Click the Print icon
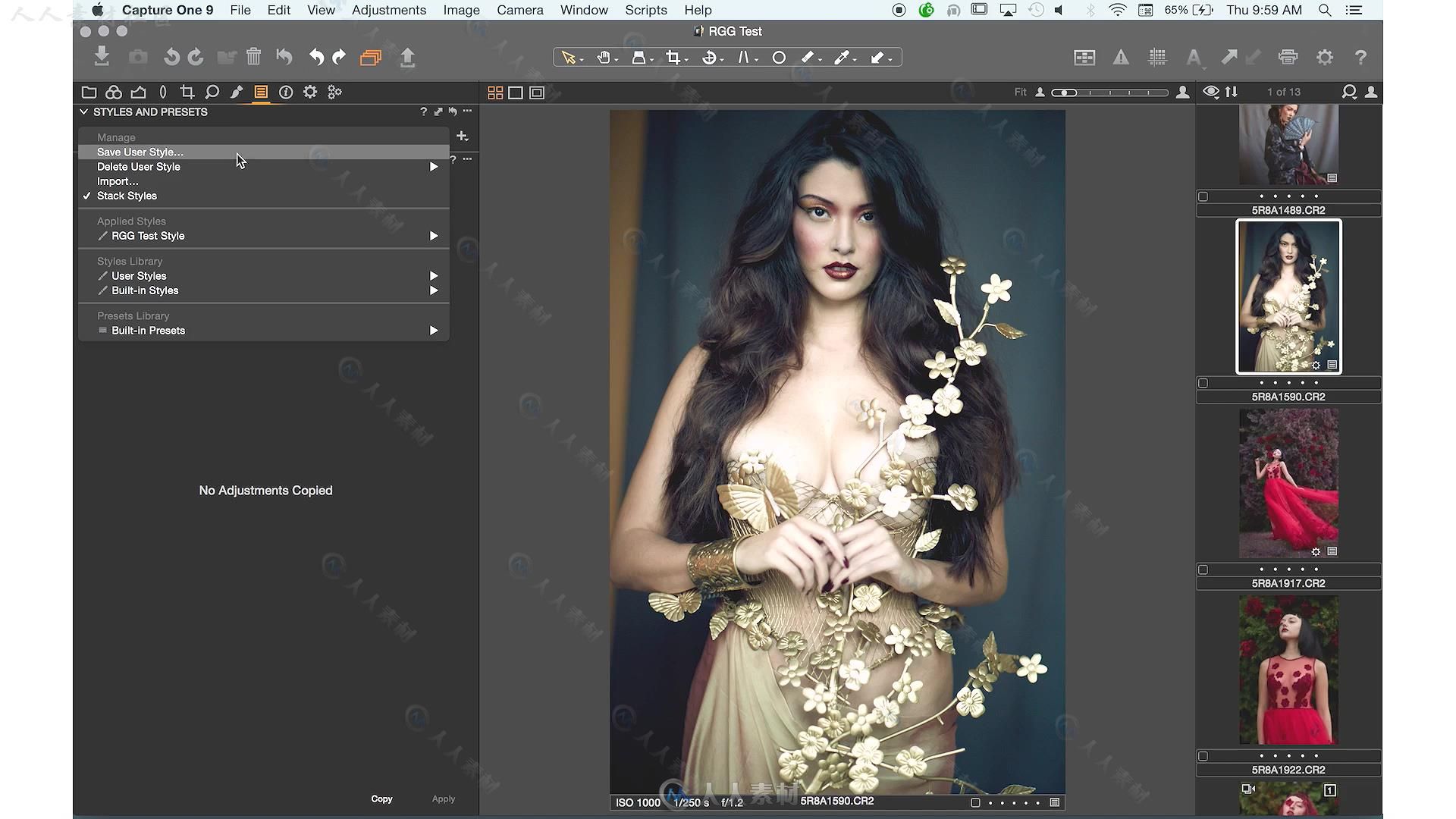 tap(1288, 57)
